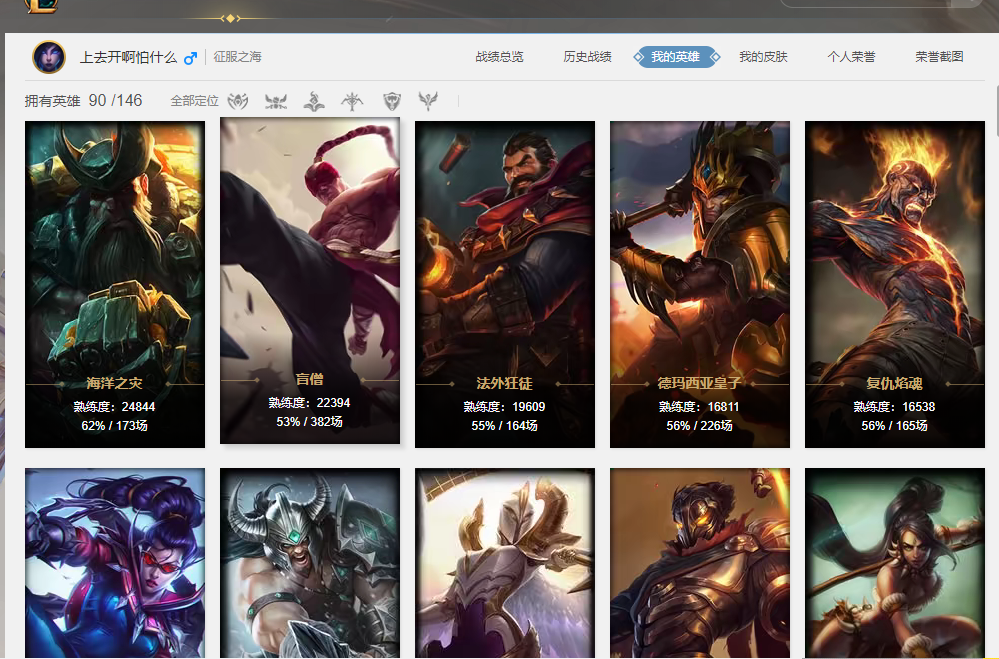Screen dimensions: 999x659
Task: Click the win rate 53% / 382场
Action: pos(310,422)
